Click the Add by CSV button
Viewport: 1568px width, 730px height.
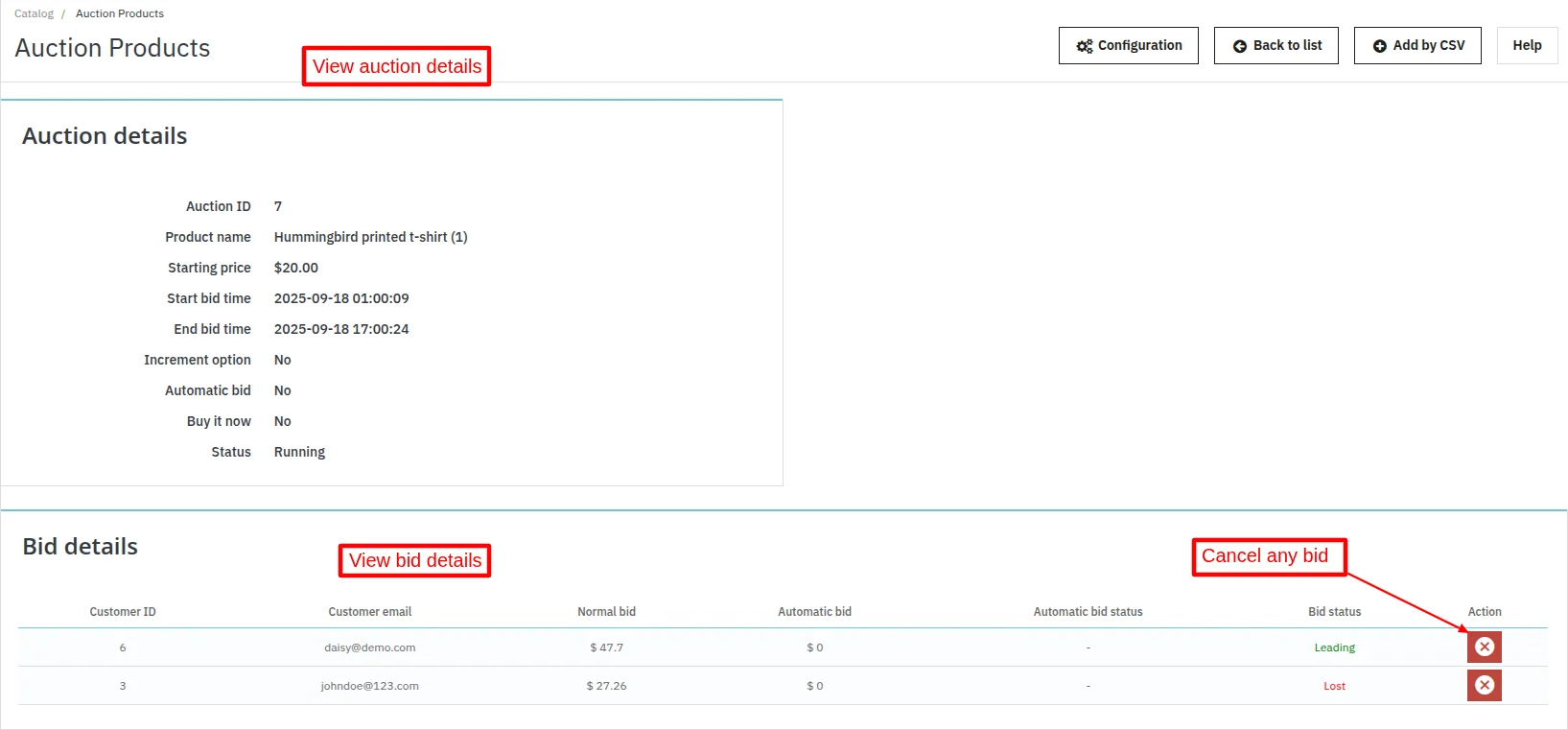[1417, 45]
